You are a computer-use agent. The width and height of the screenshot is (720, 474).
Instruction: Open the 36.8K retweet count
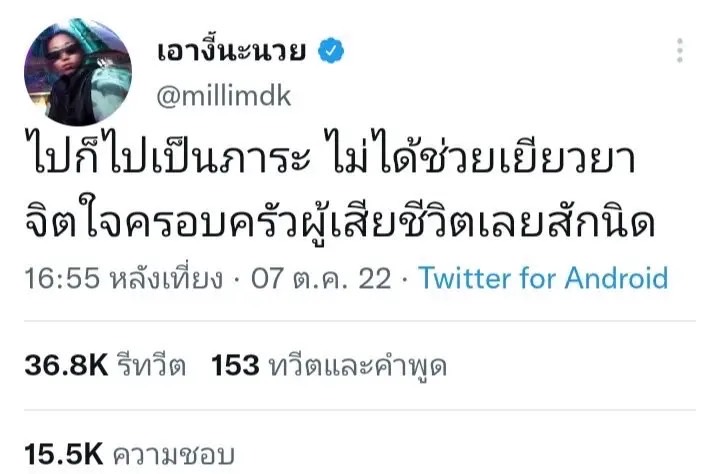pos(65,367)
